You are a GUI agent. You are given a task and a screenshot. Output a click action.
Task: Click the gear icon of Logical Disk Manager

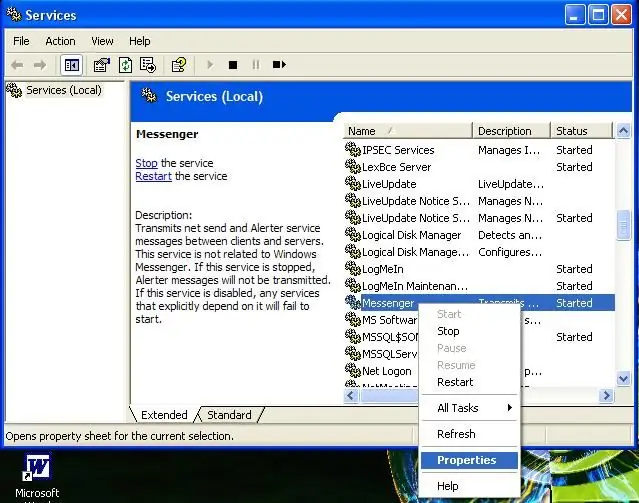click(x=353, y=234)
